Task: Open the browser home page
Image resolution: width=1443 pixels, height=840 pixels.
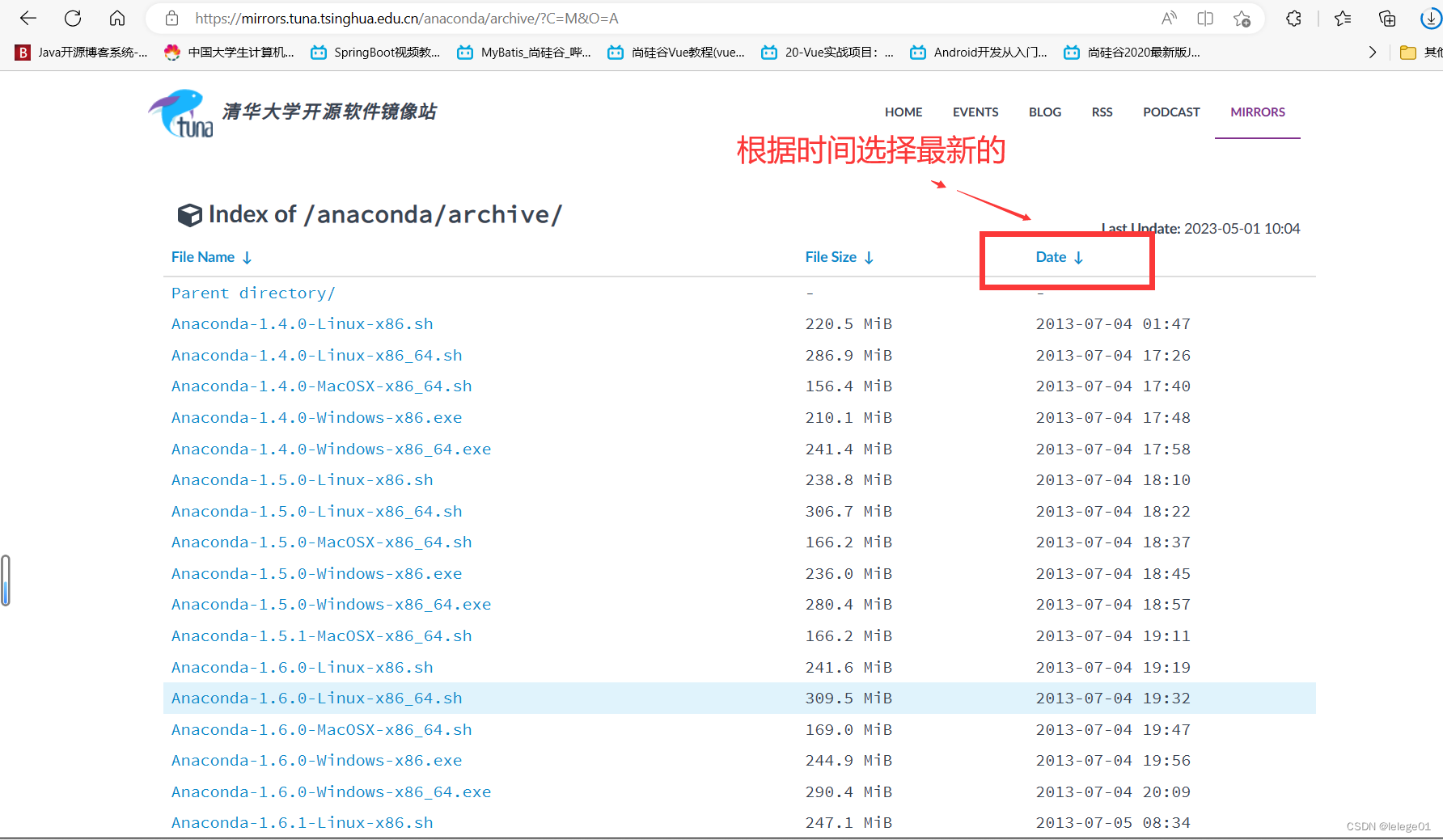Action: 117,19
